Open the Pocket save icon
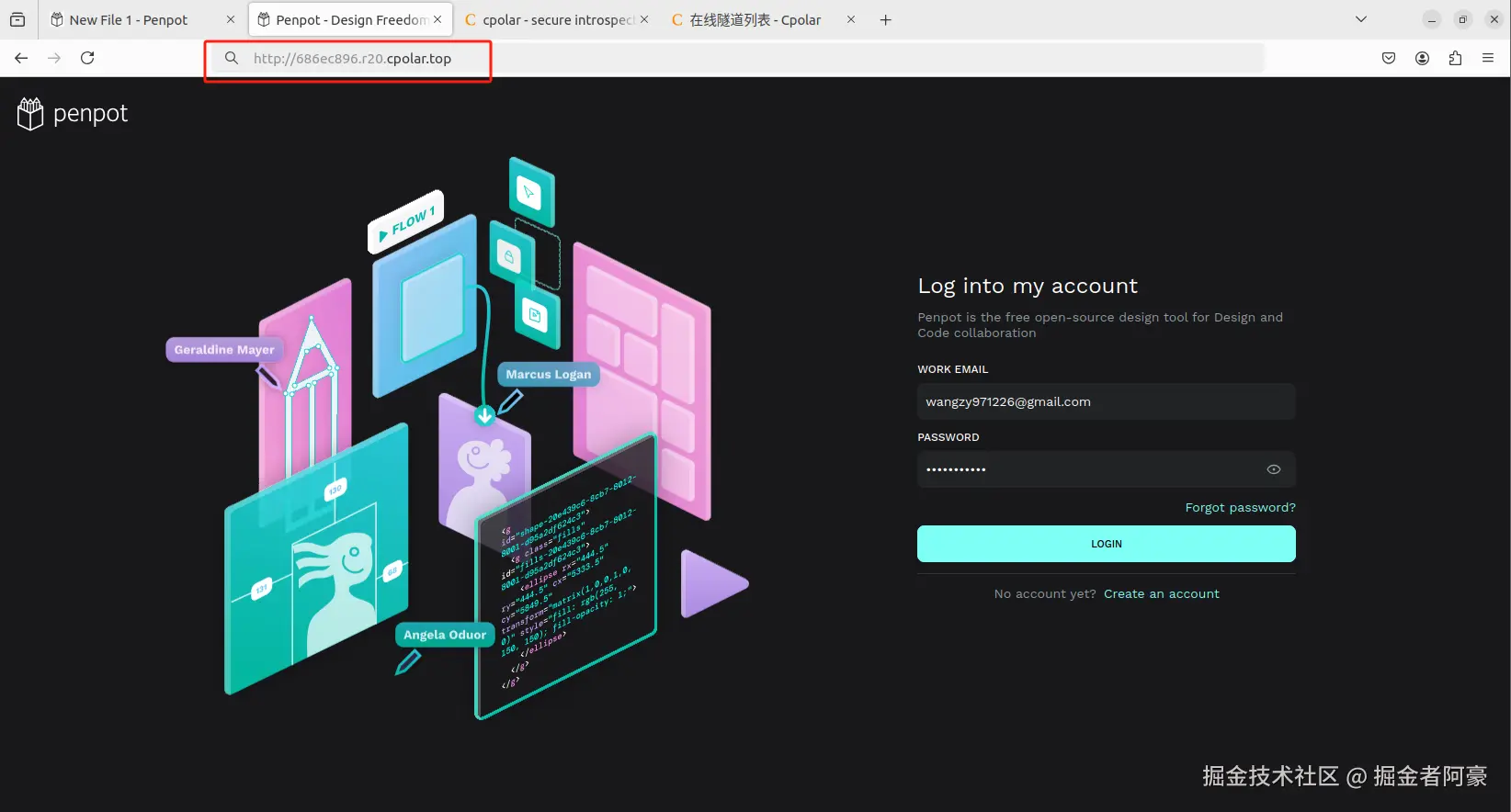Viewport: 1511px width, 812px height. 1389,58
